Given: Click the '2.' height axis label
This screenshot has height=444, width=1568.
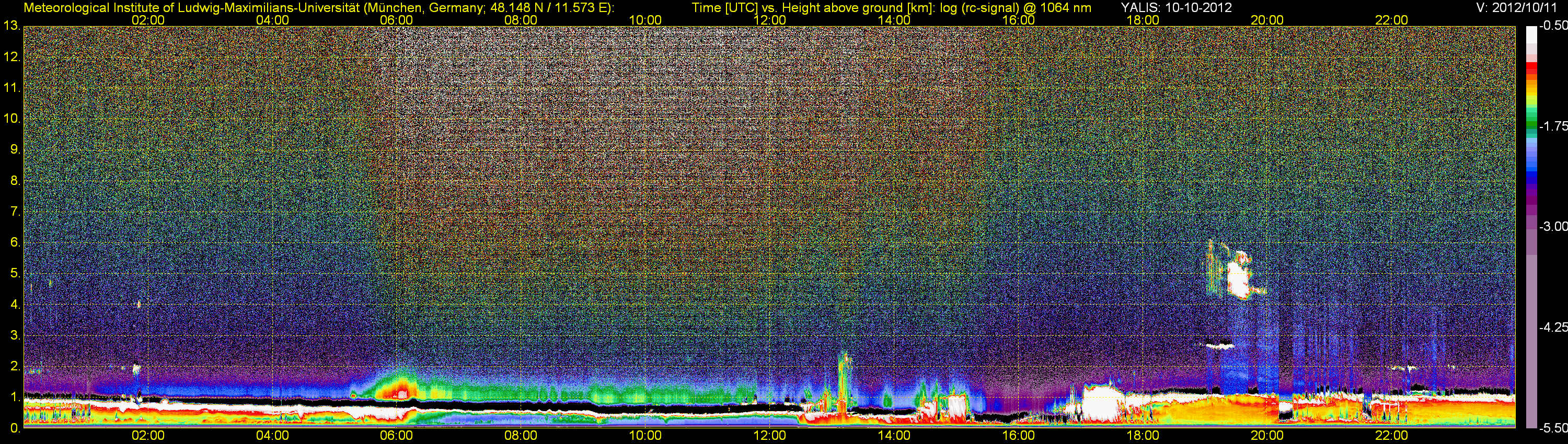Looking at the screenshot, I should [x=15, y=367].
